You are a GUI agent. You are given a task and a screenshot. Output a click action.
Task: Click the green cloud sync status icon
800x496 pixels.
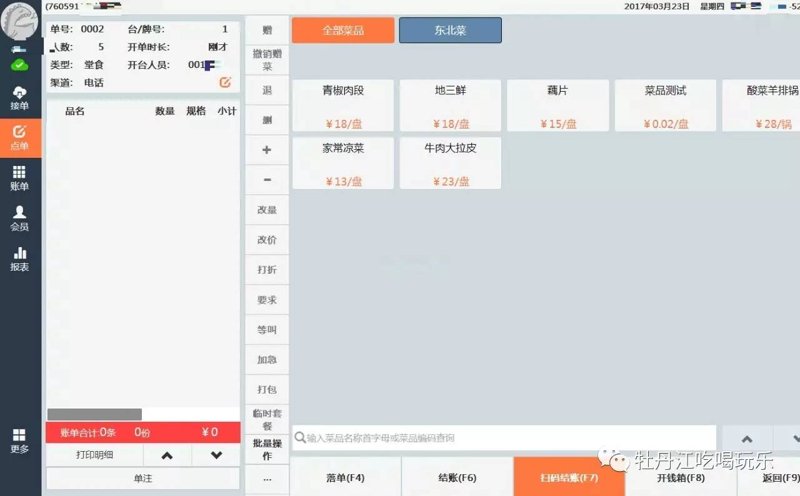click(x=19, y=65)
